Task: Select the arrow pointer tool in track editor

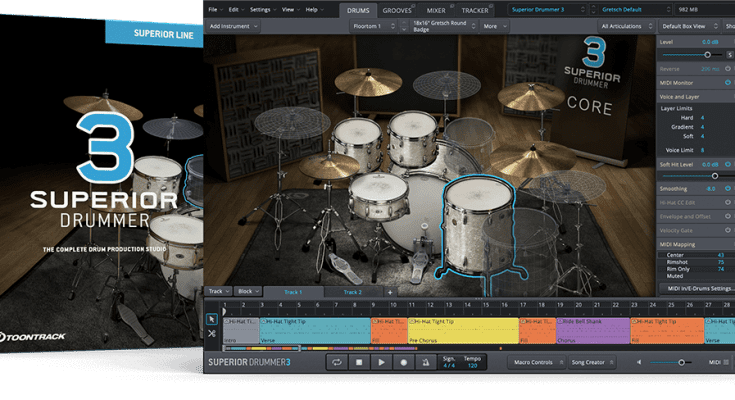Action: pyautogui.click(x=213, y=319)
